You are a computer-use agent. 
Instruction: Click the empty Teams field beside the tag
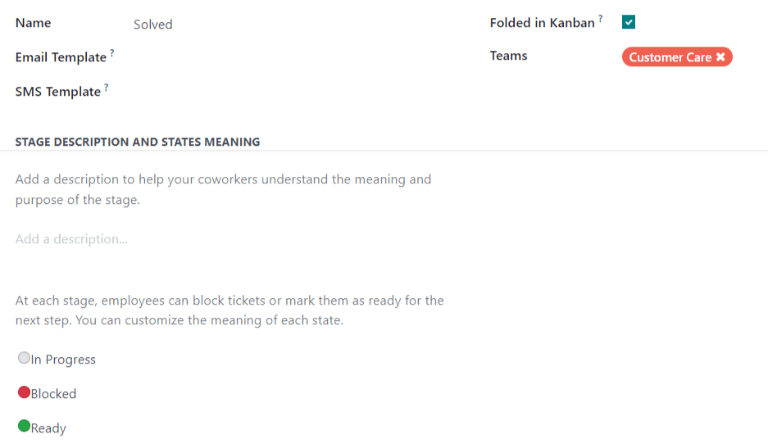748,58
